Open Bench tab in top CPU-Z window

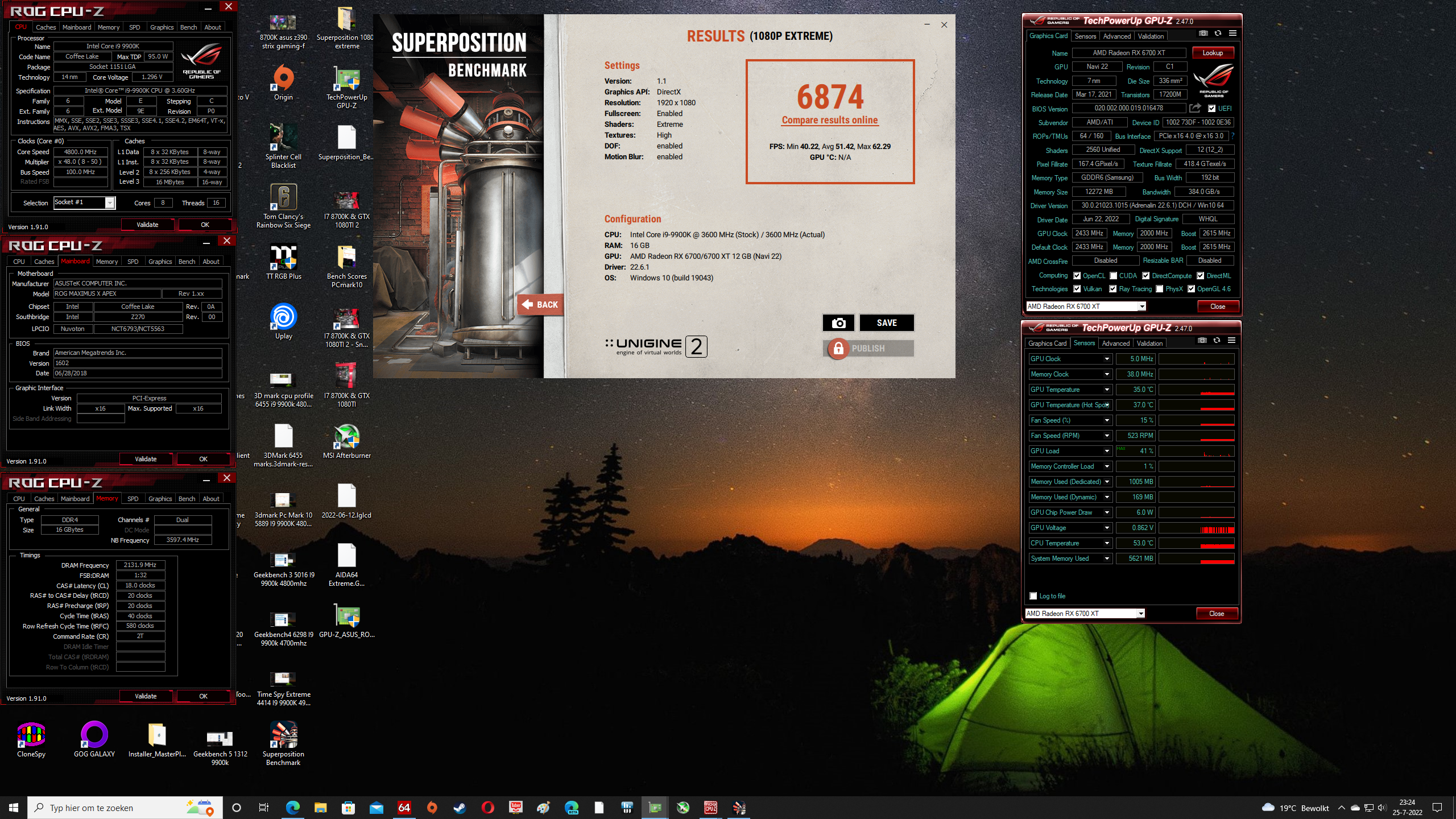pyautogui.click(x=188, y=27)
